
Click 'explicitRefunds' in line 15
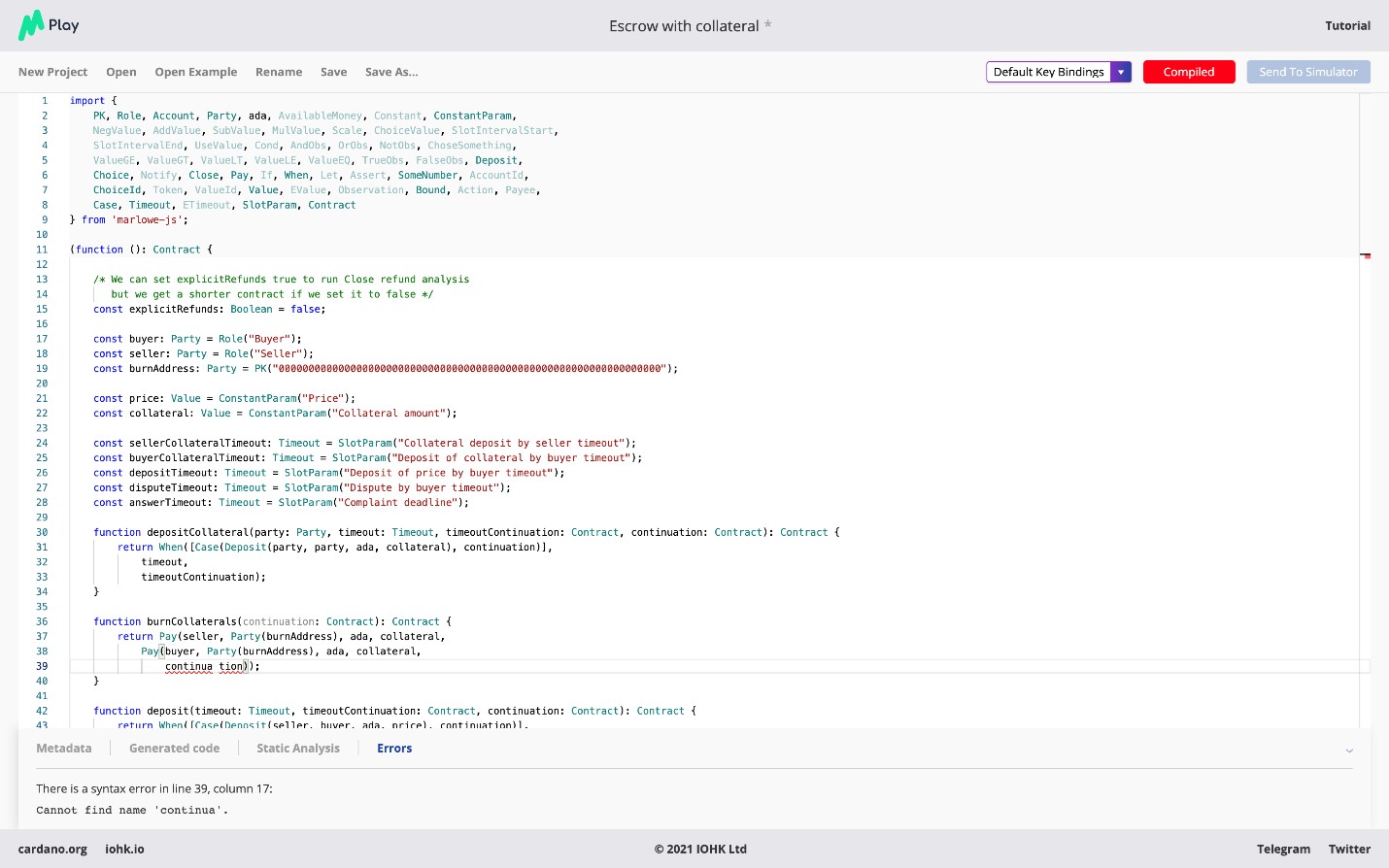click(177, 310)
